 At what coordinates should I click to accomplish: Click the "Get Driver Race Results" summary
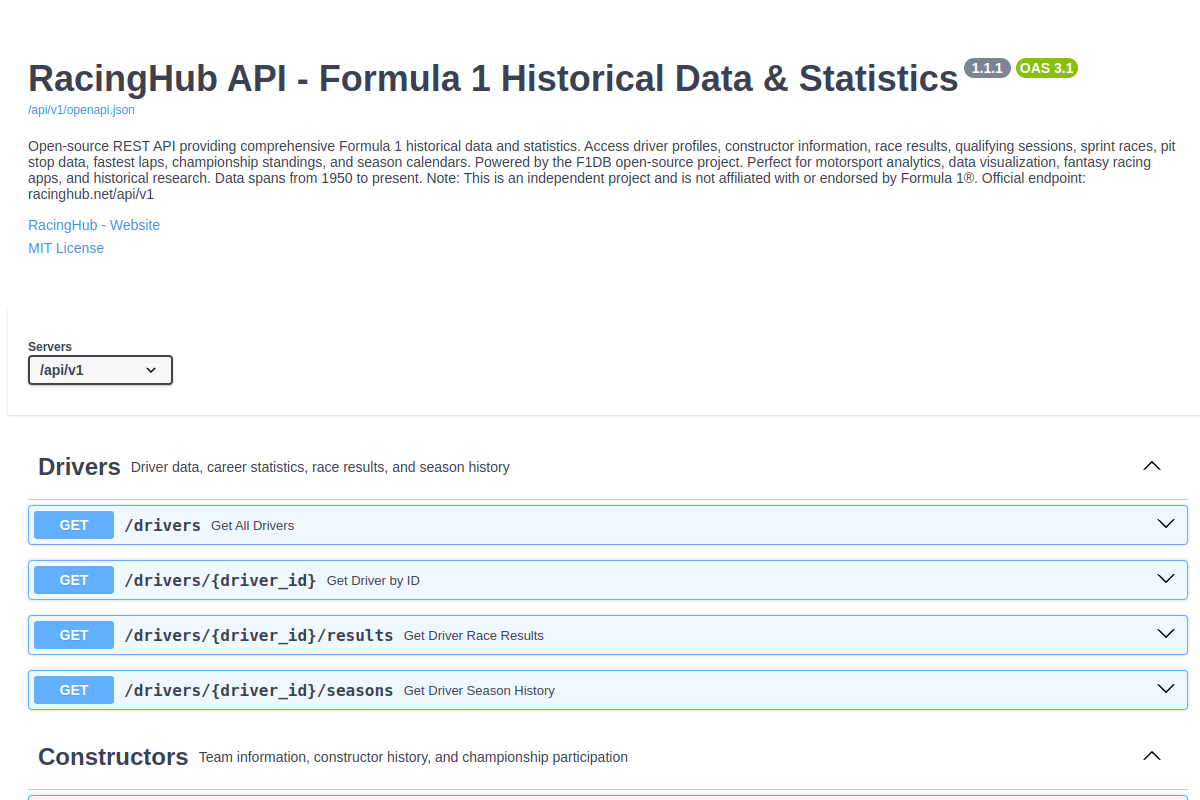click(474, 636)
